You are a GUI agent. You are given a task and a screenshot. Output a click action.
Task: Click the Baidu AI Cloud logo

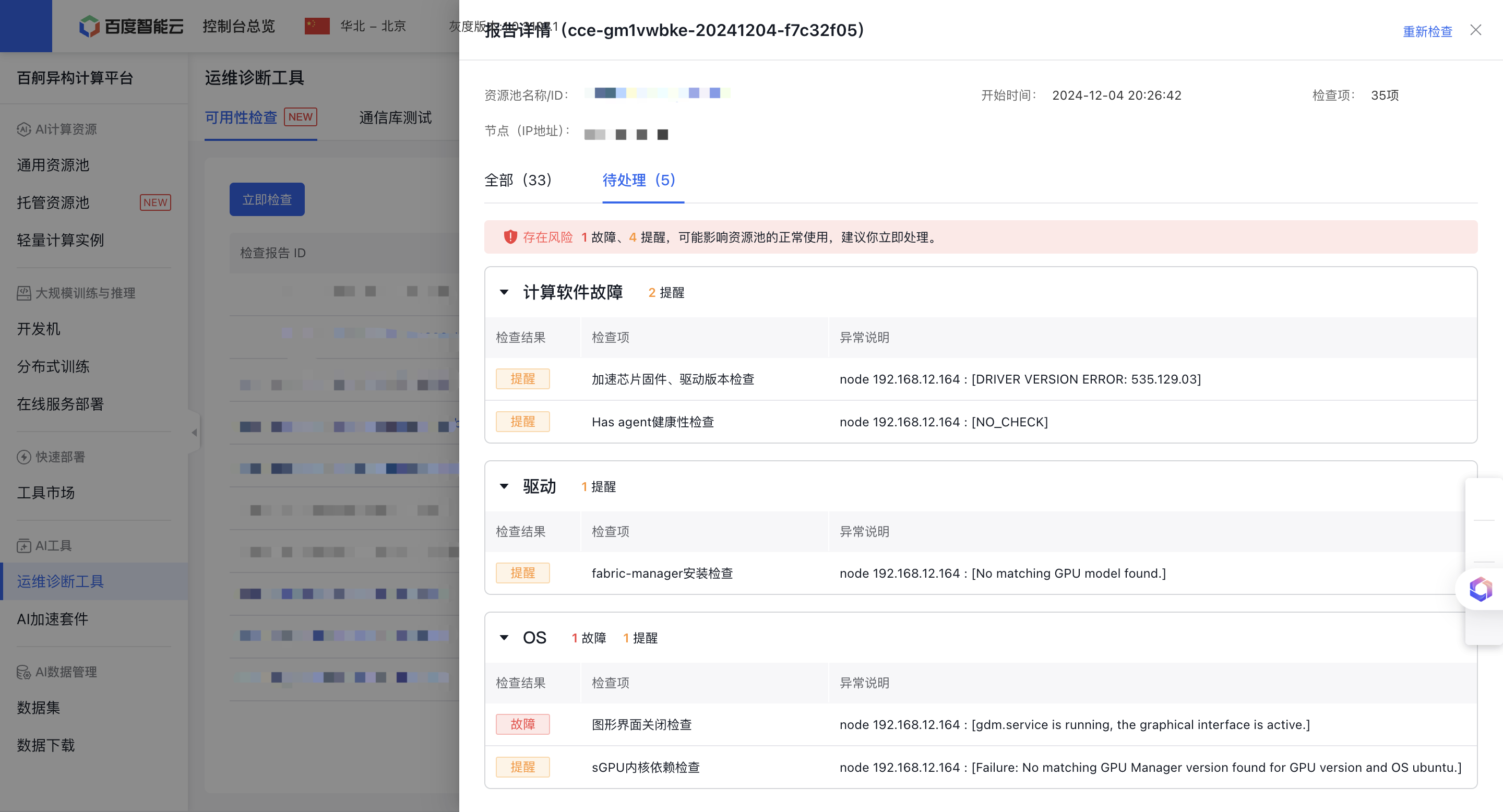click(132, 26)
